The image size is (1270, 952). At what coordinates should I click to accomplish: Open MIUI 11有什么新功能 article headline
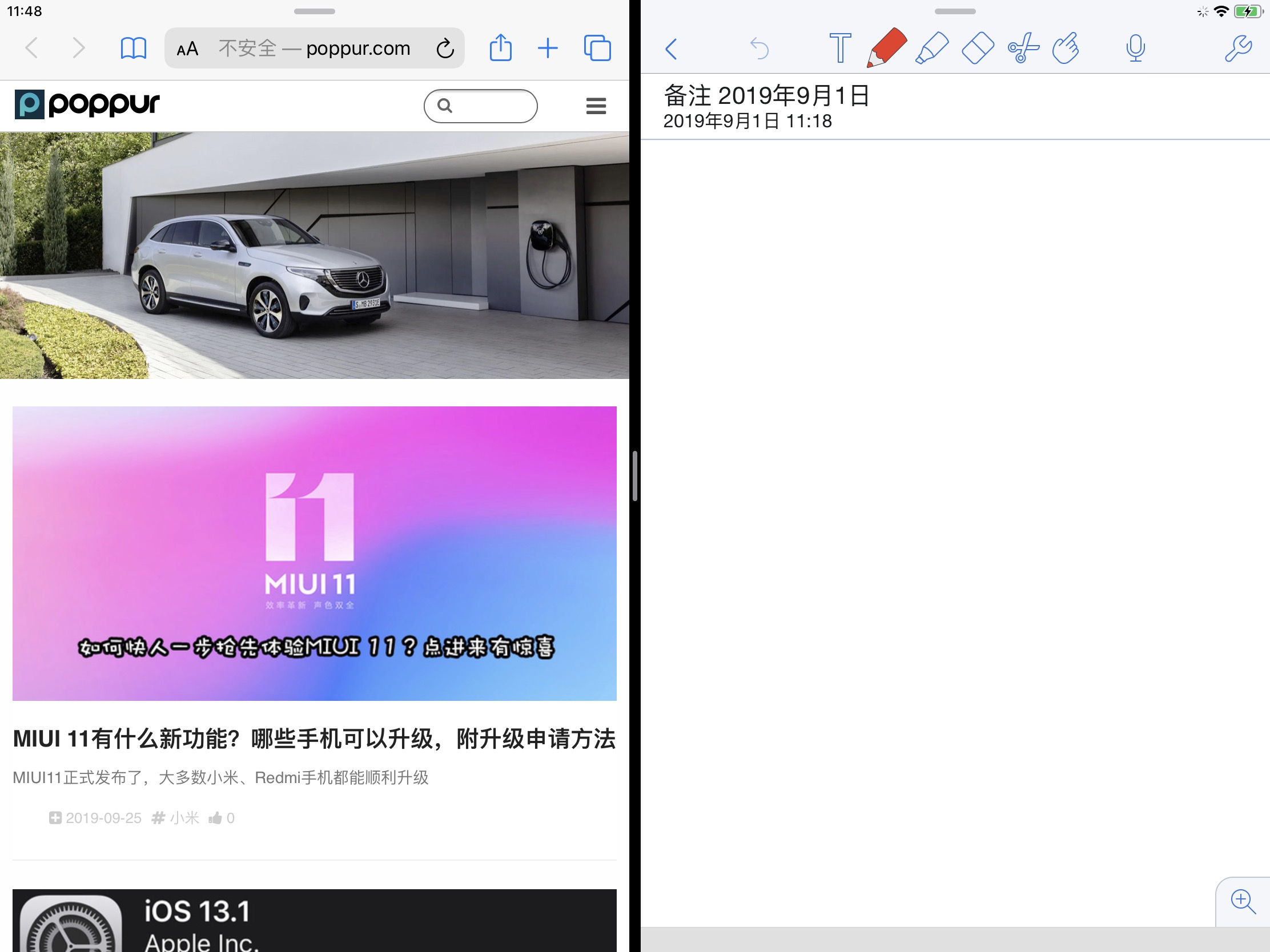(314, 739)
